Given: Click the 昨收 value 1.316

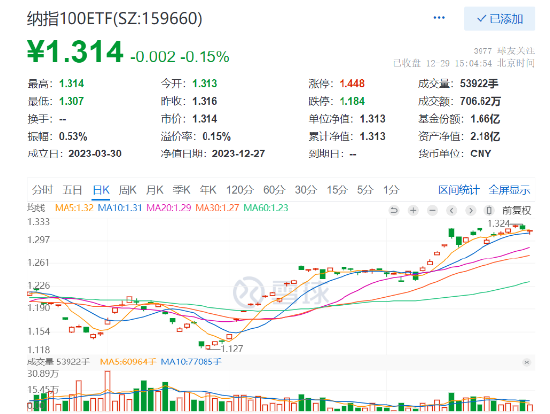Looking at the screenshot, I should (x=205, y=101).
